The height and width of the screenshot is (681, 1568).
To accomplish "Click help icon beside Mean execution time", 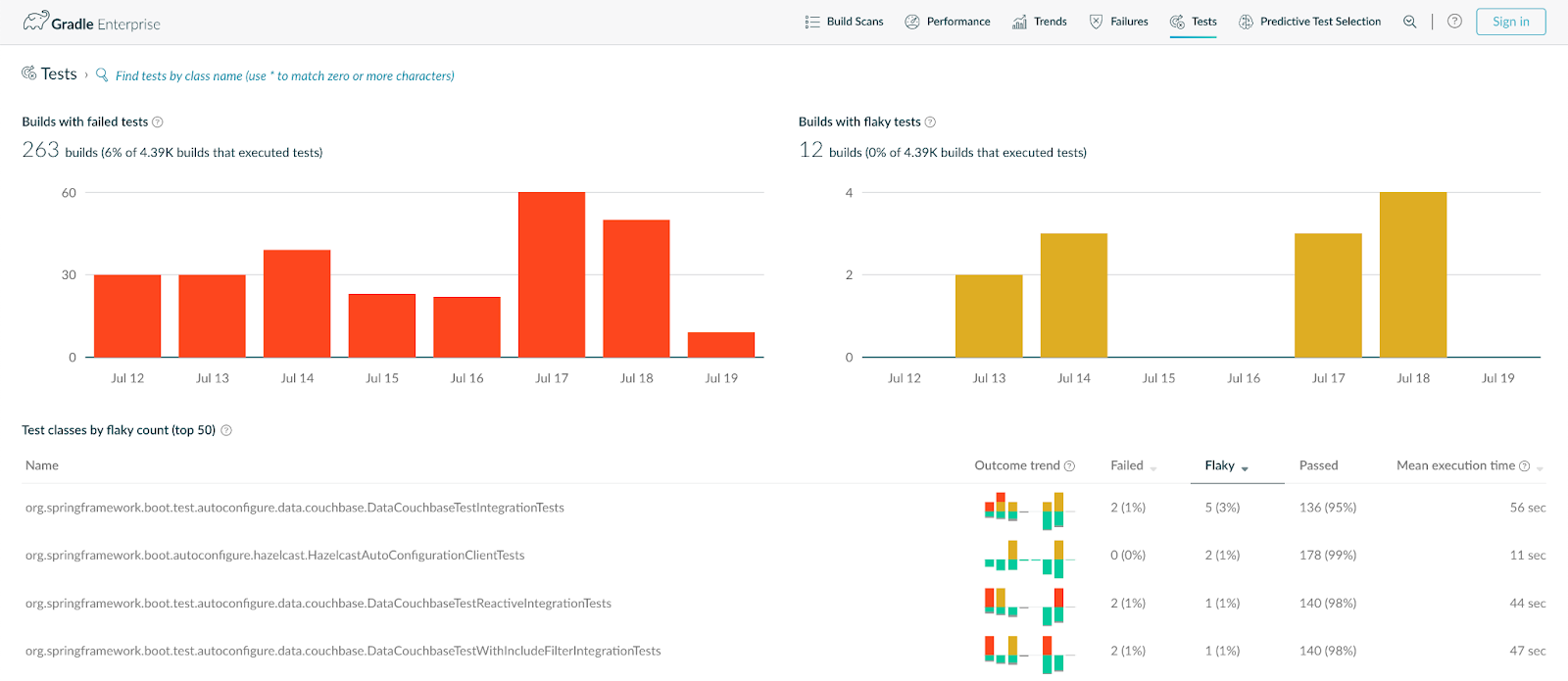I will tap(1524, 466).
